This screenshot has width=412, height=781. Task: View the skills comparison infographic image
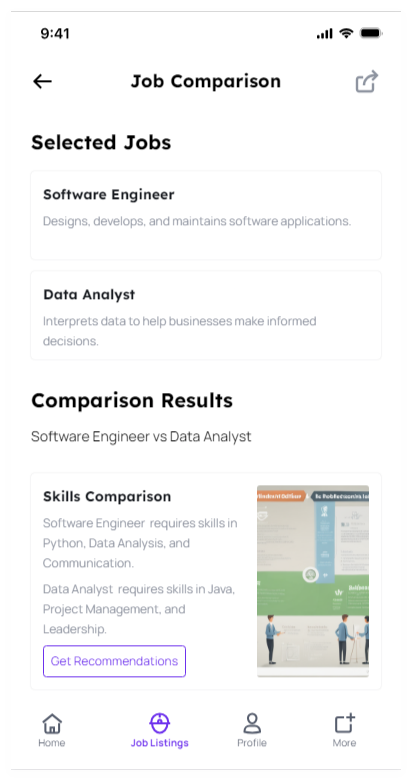point(313,581)
